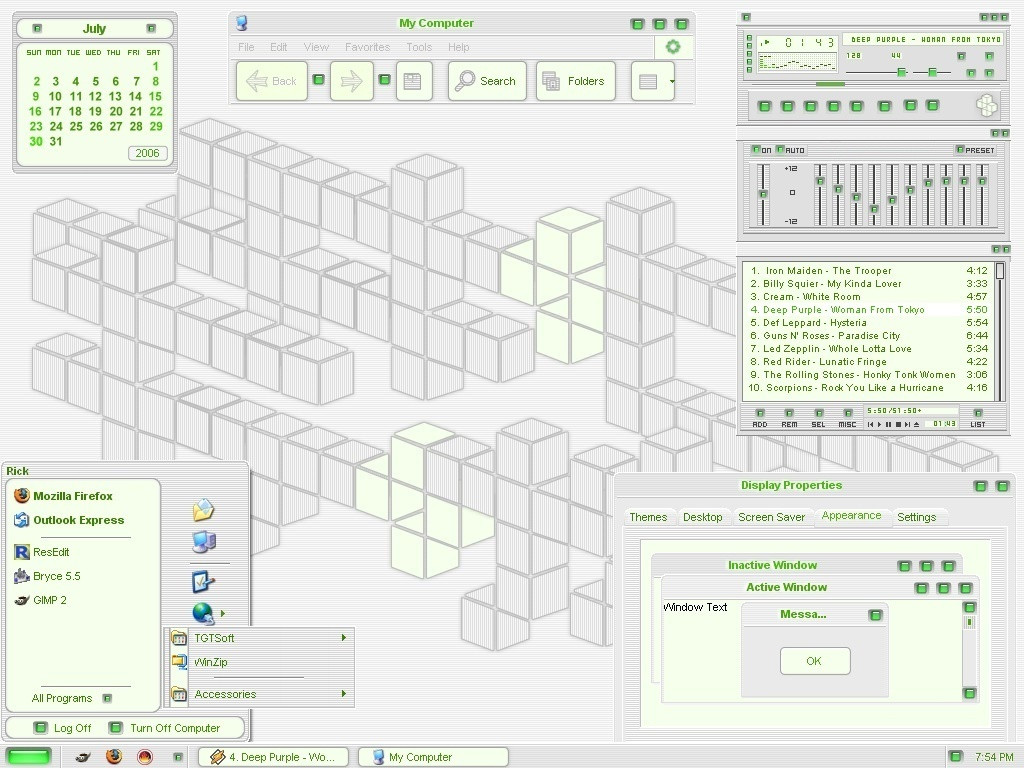Click the Winamp volume slider handle

[901, 72]
